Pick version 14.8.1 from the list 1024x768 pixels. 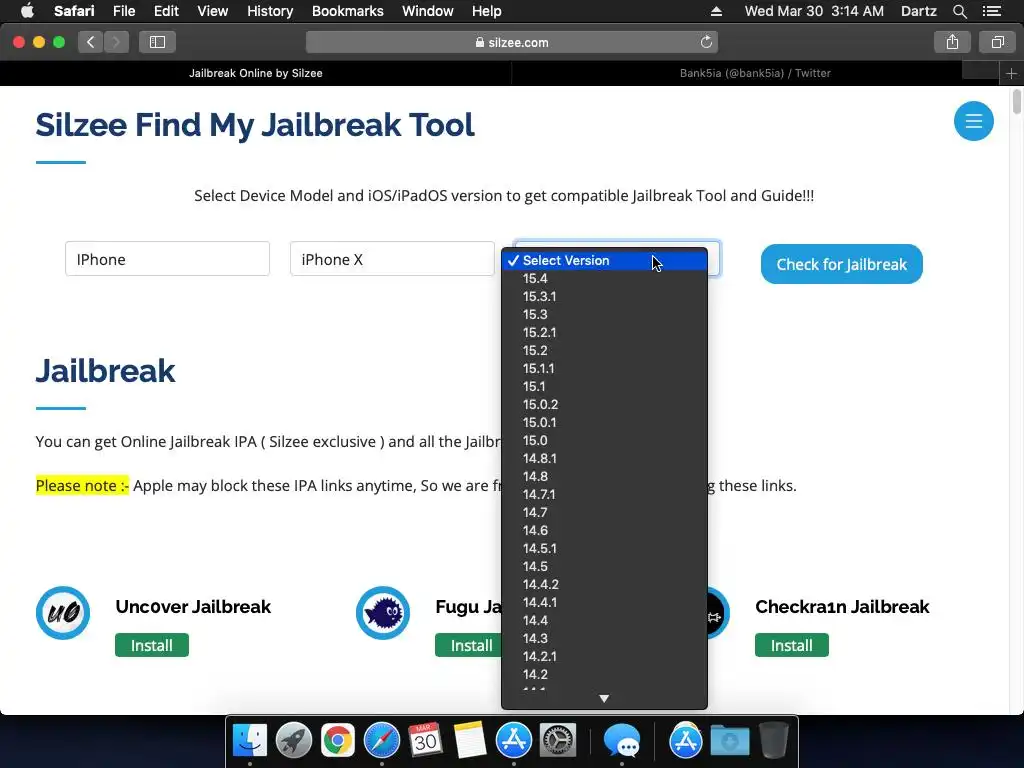pyautogui.click(x=604, y=458)
